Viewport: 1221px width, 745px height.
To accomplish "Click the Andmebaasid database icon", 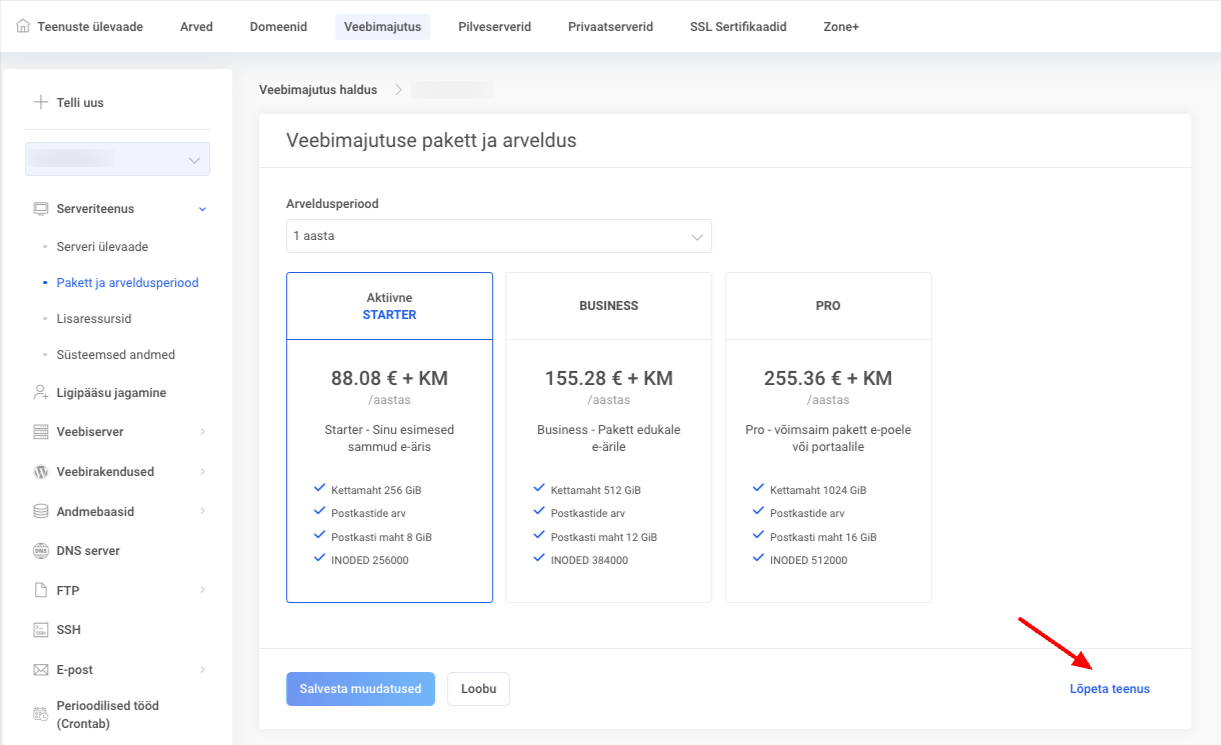I will coord(41,511).
